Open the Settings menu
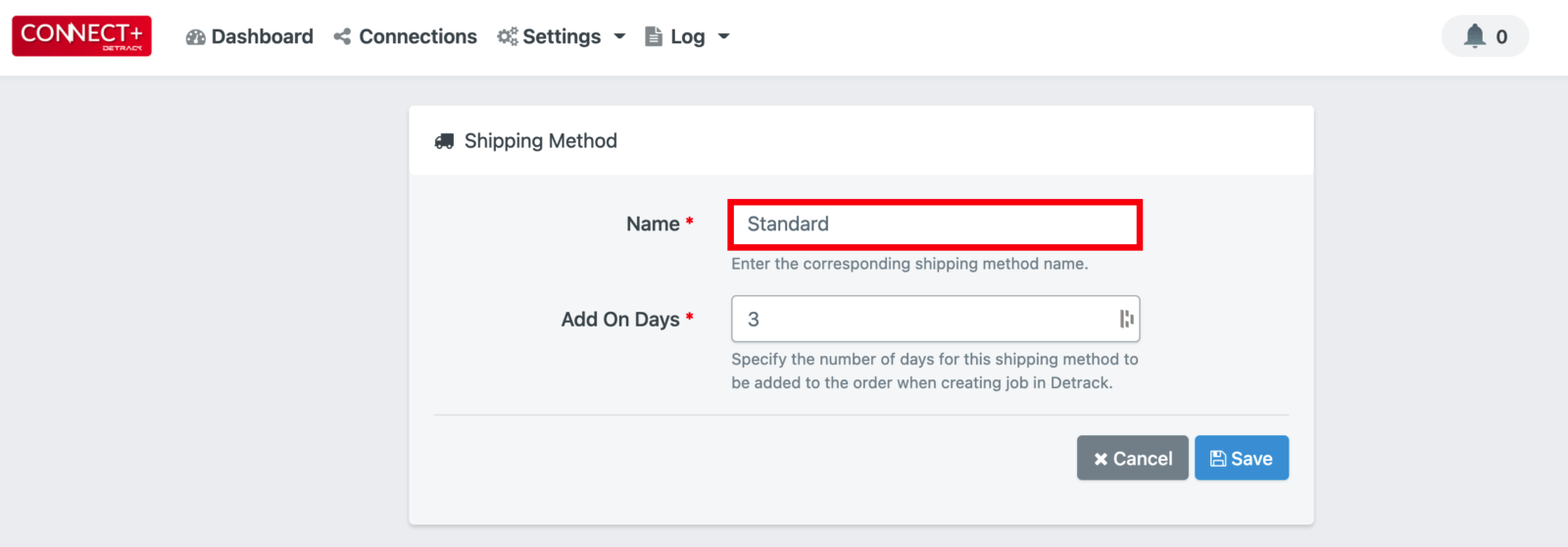The width and height of the screenshot is (1568, 547). click(x=562, y=36)
